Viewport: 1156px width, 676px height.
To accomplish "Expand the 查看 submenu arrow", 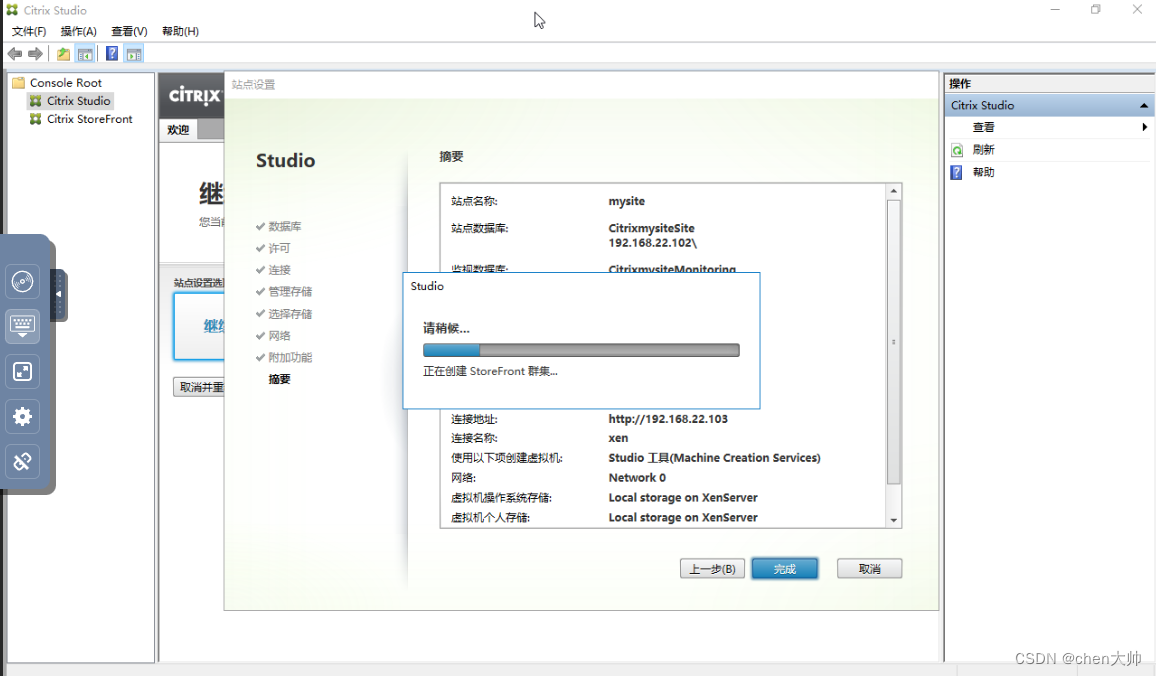I will [1144, 127].
